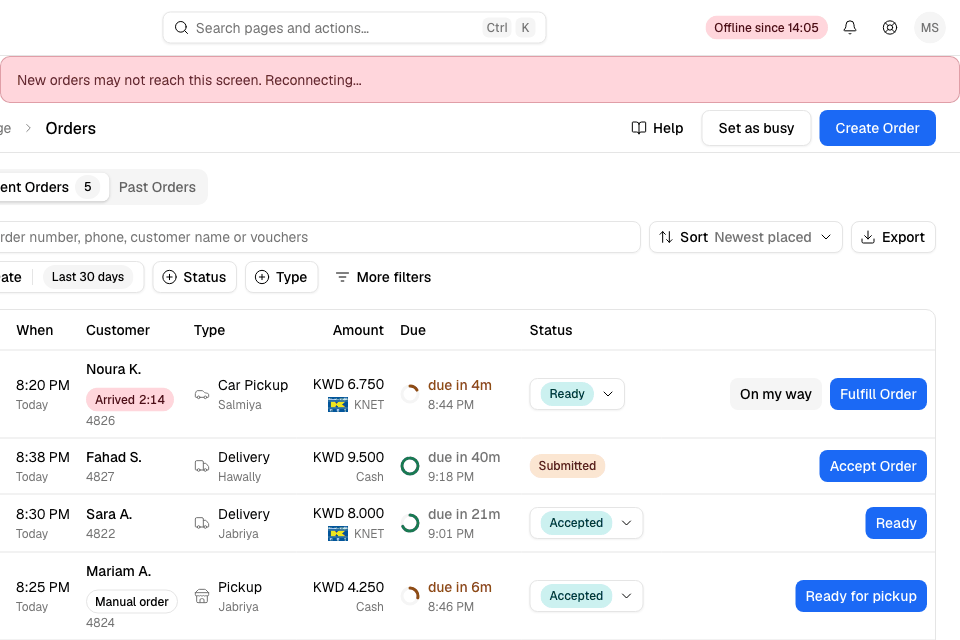Open the support lifebuoy icon
960x640 pixels.
pyautogui.click(x=890, y=28)
